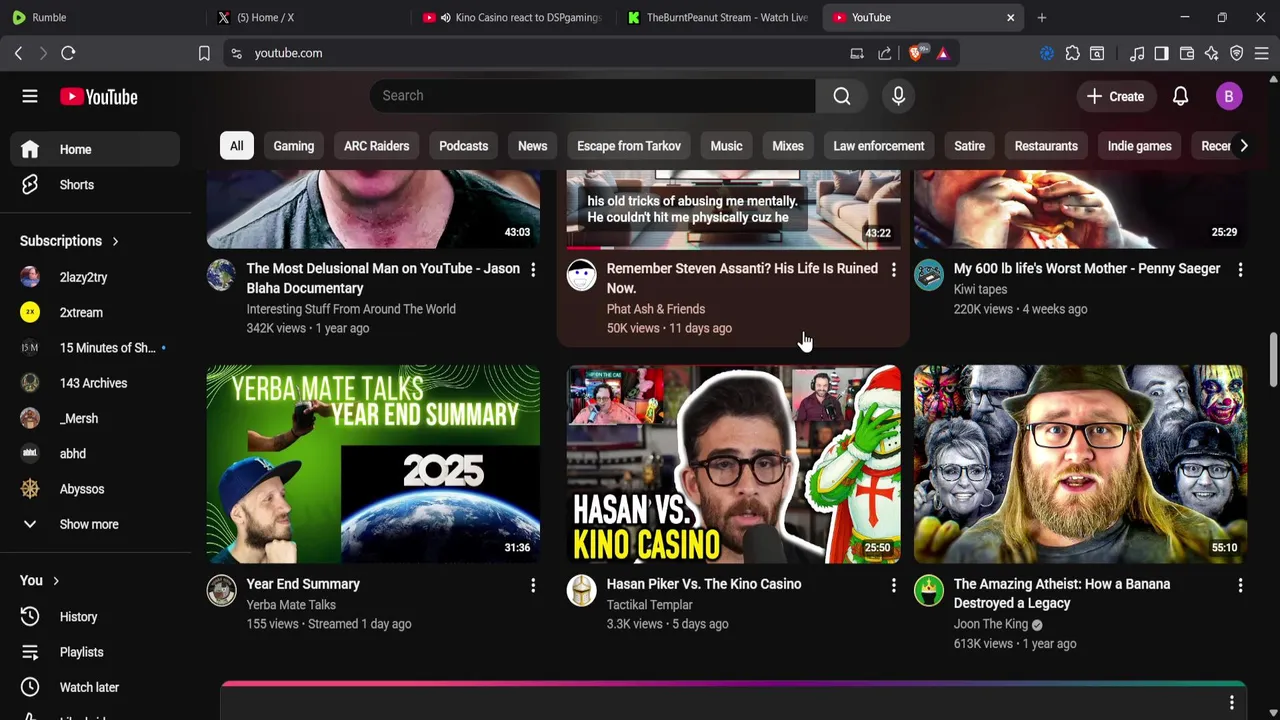Screen dimensions: 1280x720
Task: Play the Hasan vs. Kino Casino thumbnail
Action: click(733, 464)
